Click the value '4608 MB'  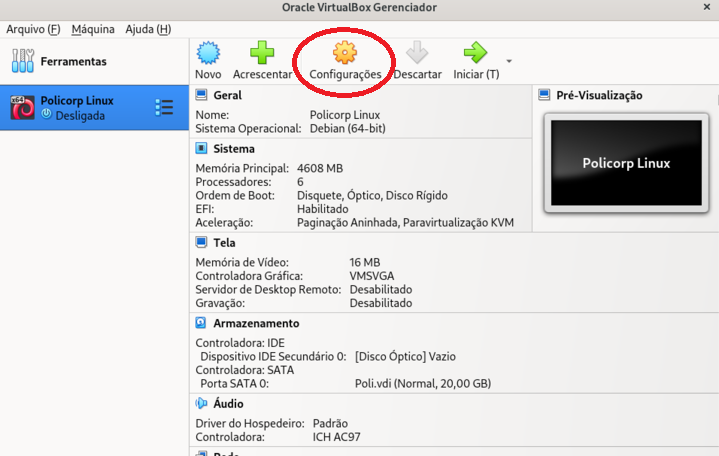[320, 168]
